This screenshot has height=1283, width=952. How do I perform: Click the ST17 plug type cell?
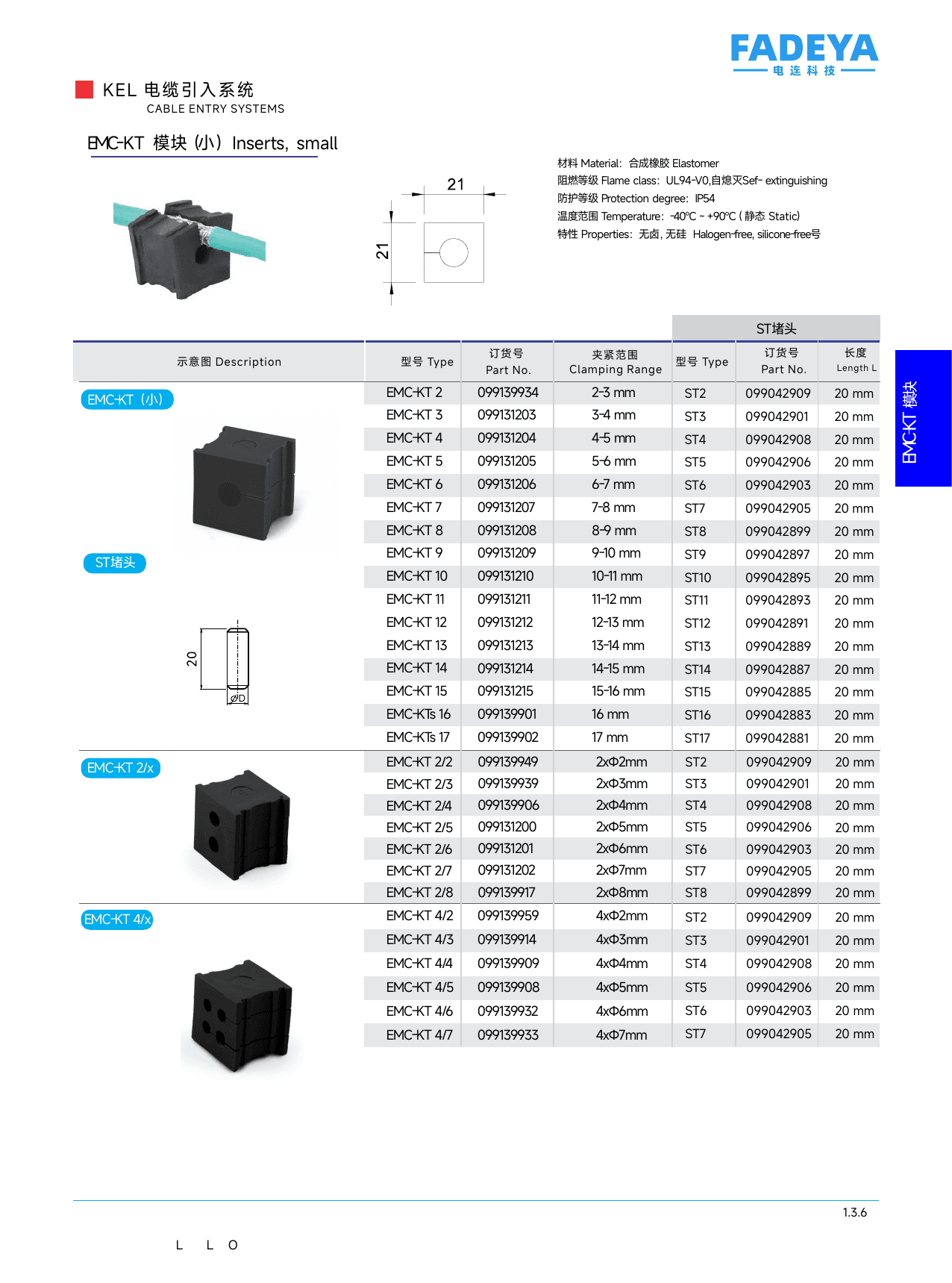697,738
